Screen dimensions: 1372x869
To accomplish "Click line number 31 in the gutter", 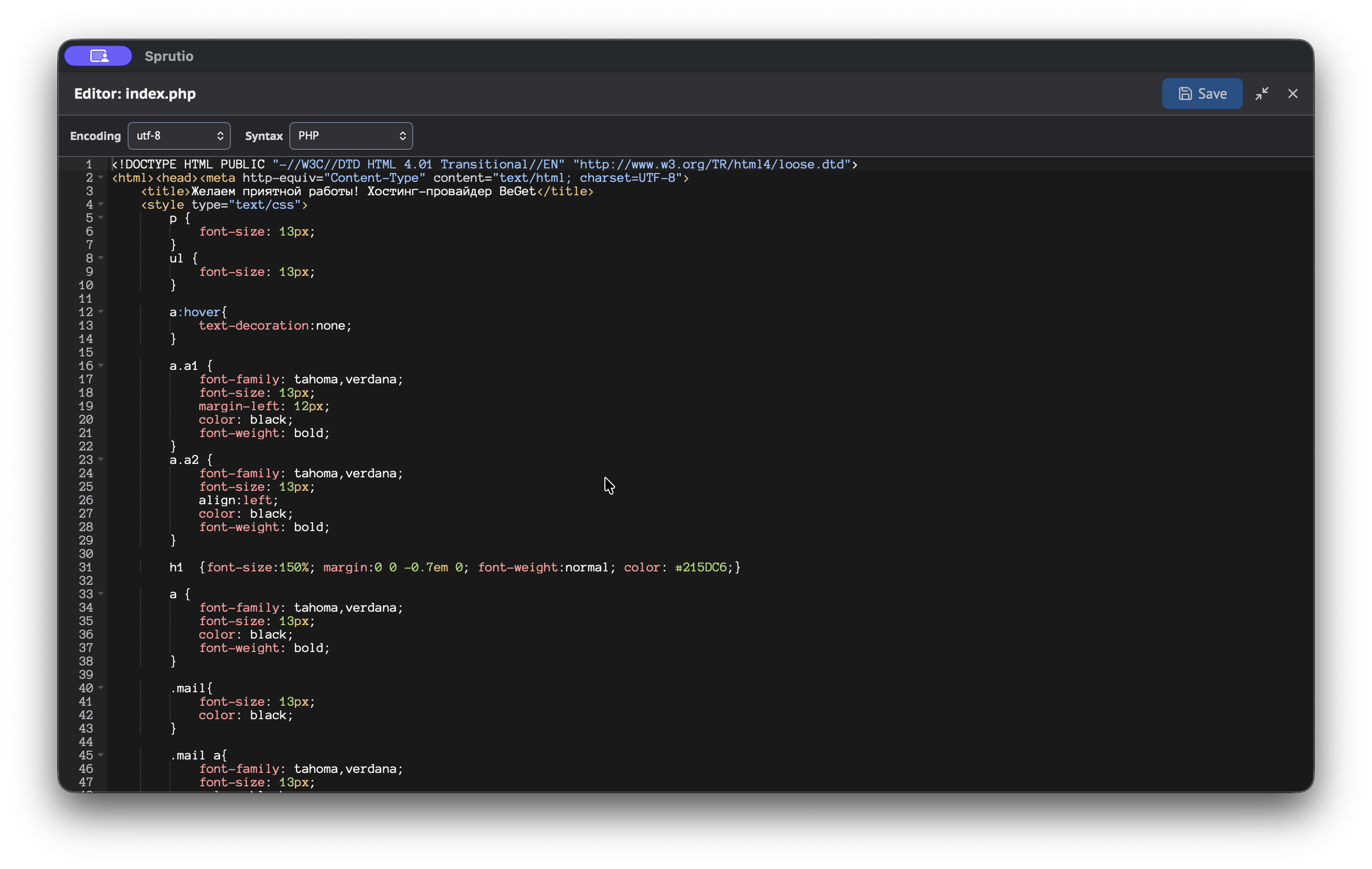I will point(85,567).
